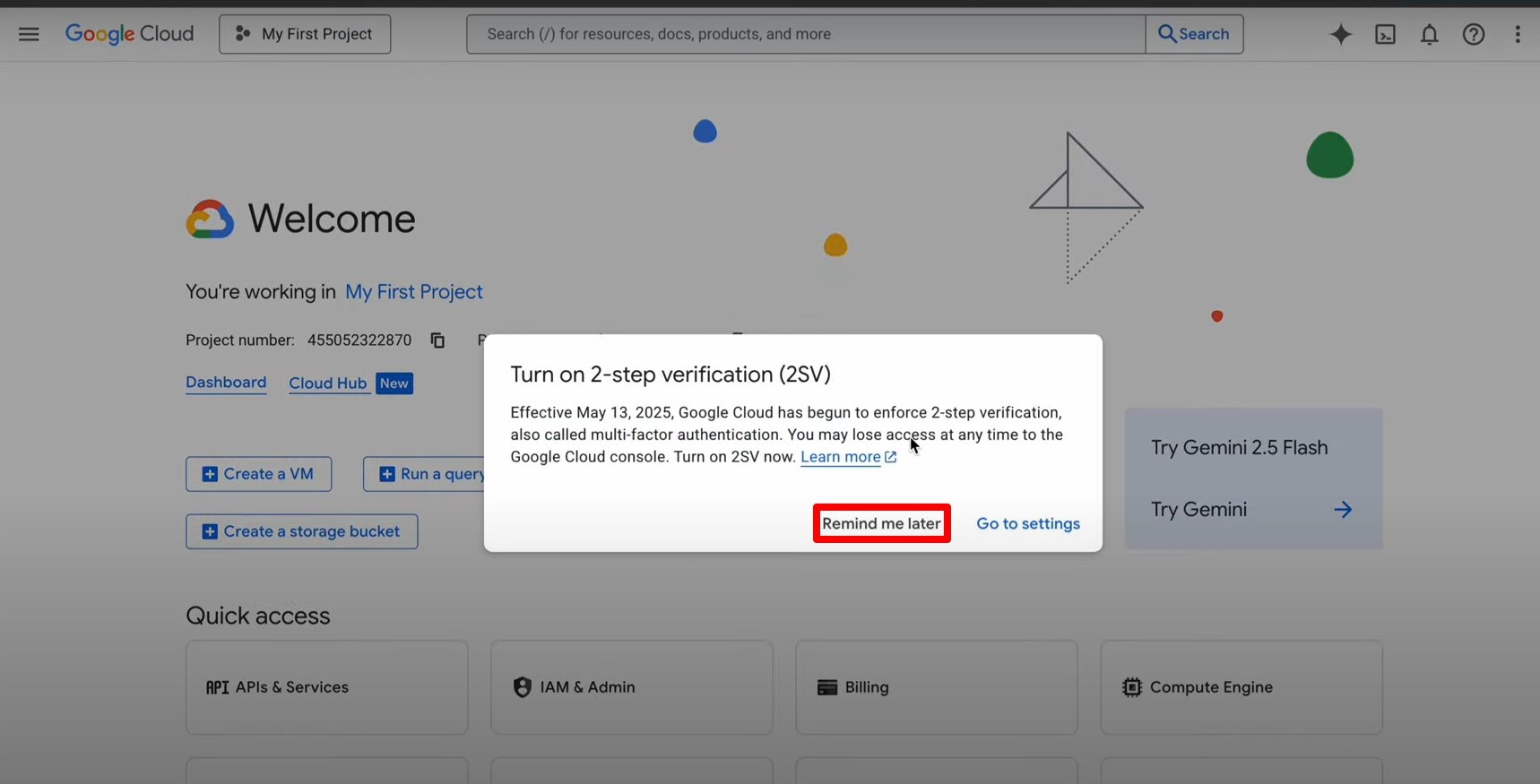This screenshot has height=784, width=1540.
Task: Click the Billing card icon
Action: [x=827, y=687]
